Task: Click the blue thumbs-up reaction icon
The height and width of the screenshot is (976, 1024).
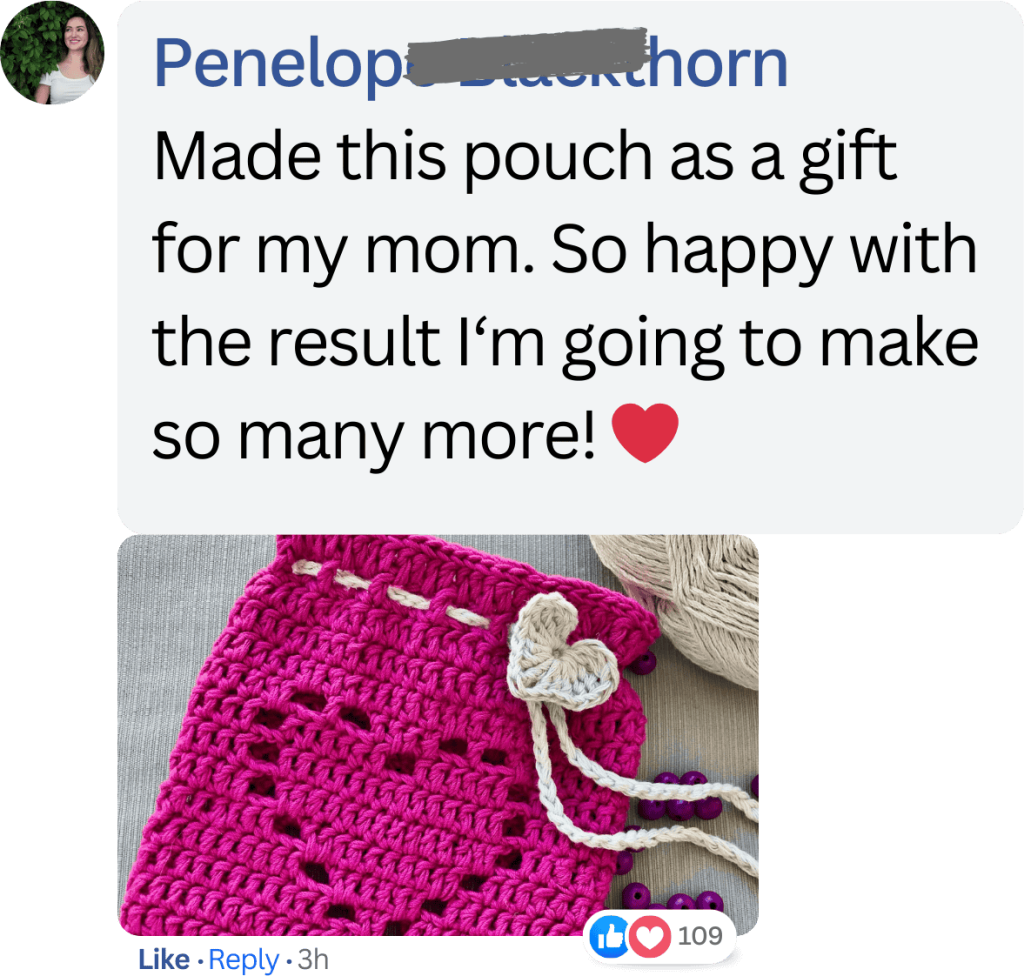Action: click(609, 937)
